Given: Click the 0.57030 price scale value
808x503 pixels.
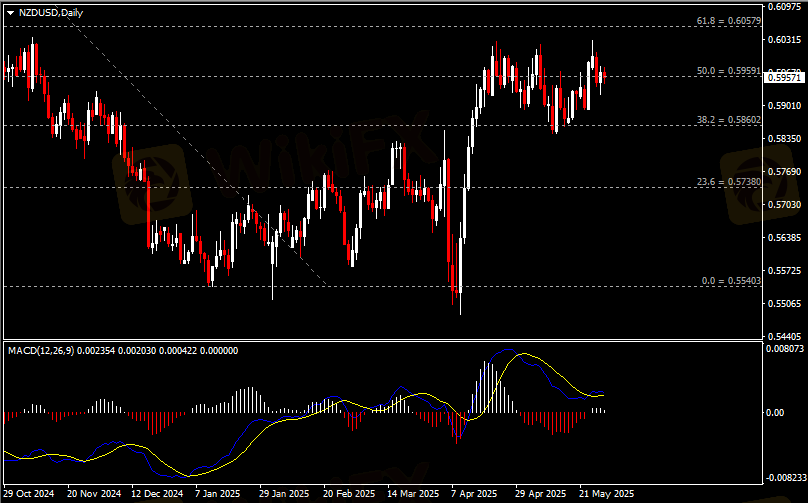Looking at the screenshot, I should tap(784, 205).
